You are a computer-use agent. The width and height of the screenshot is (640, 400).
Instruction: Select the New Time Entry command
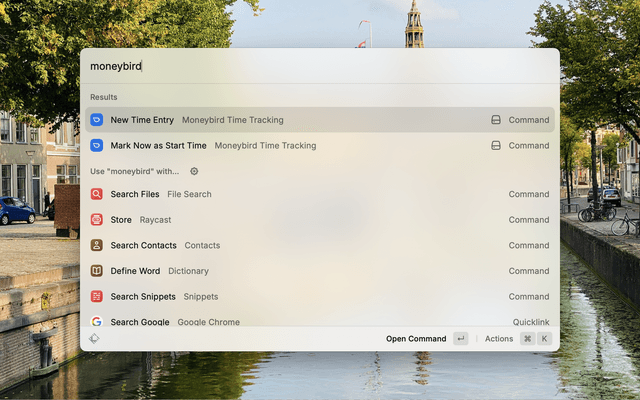142,120
